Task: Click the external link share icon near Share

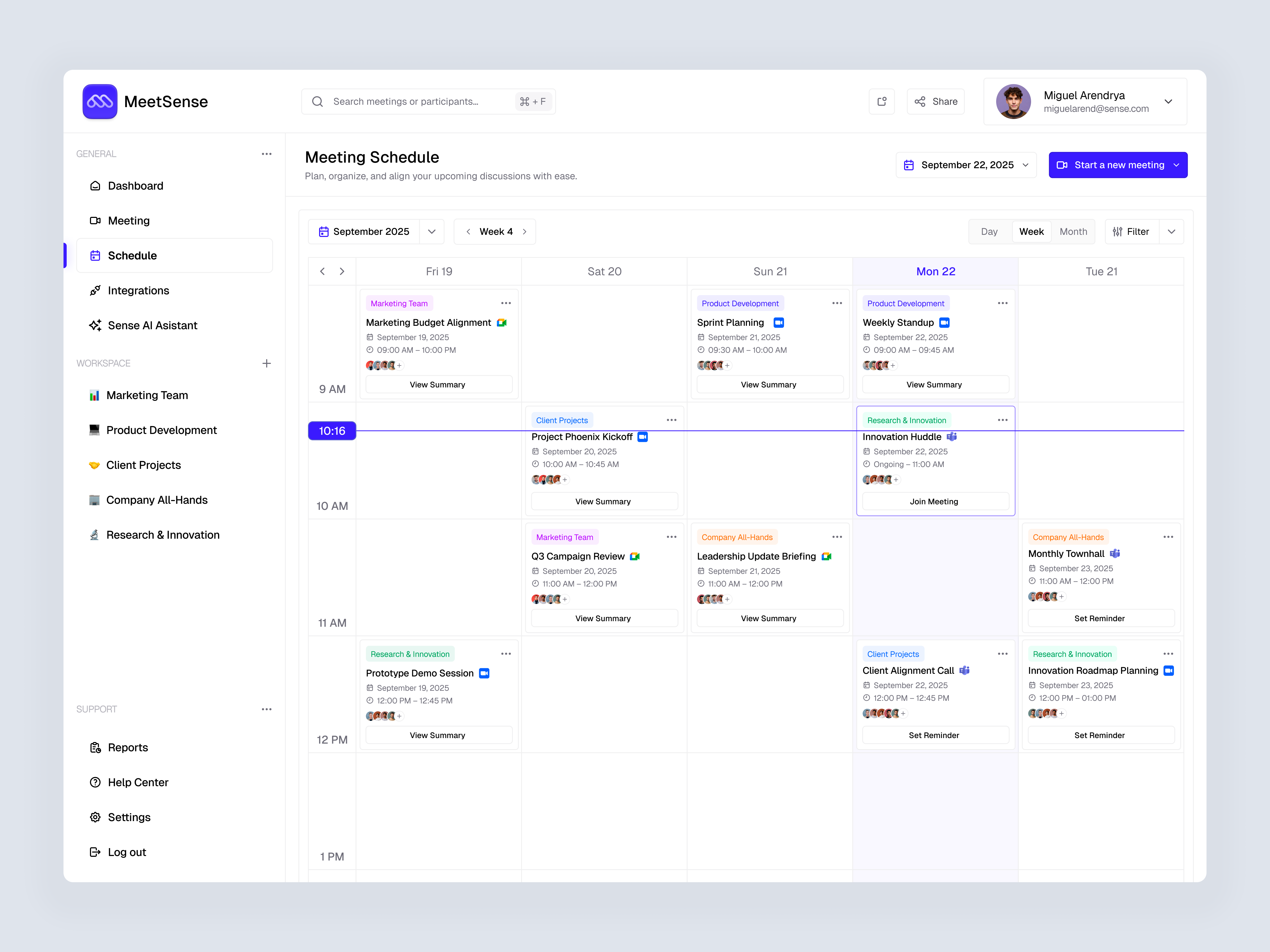Action: (x=882, y=102)
